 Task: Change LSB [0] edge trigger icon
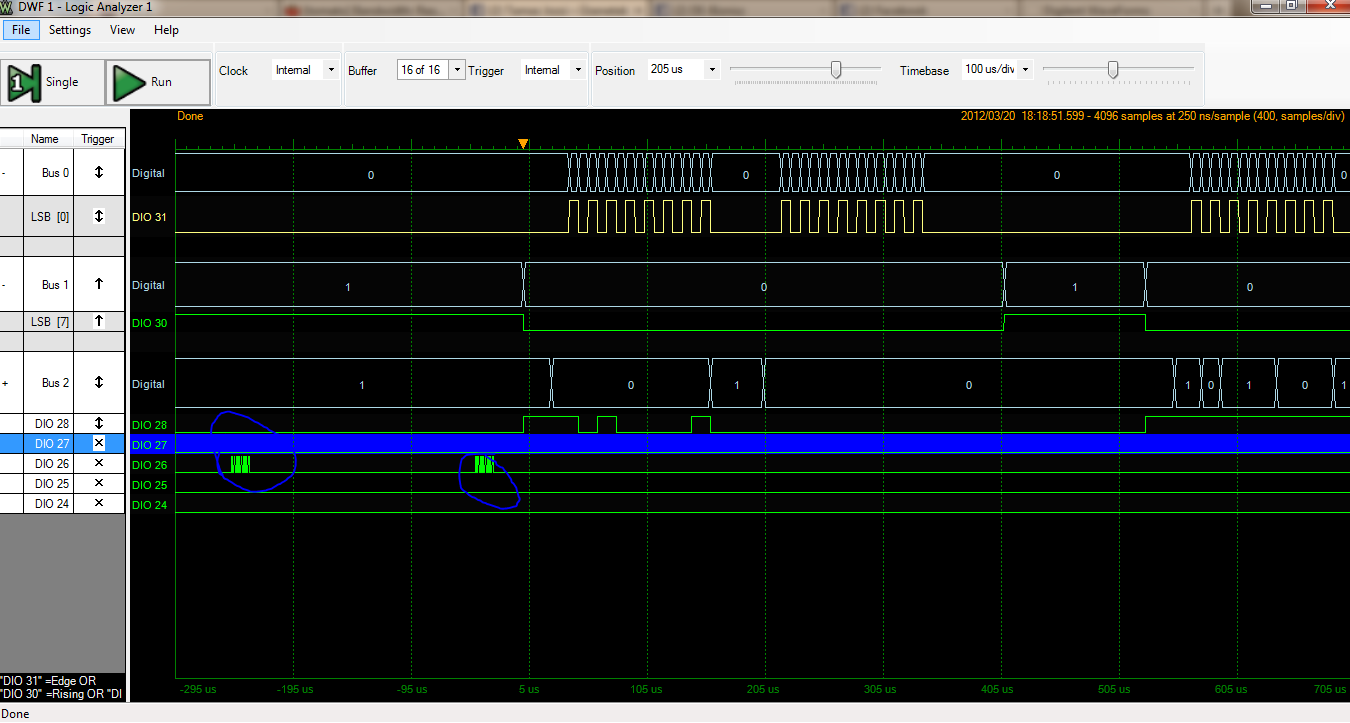click(99, 216)
